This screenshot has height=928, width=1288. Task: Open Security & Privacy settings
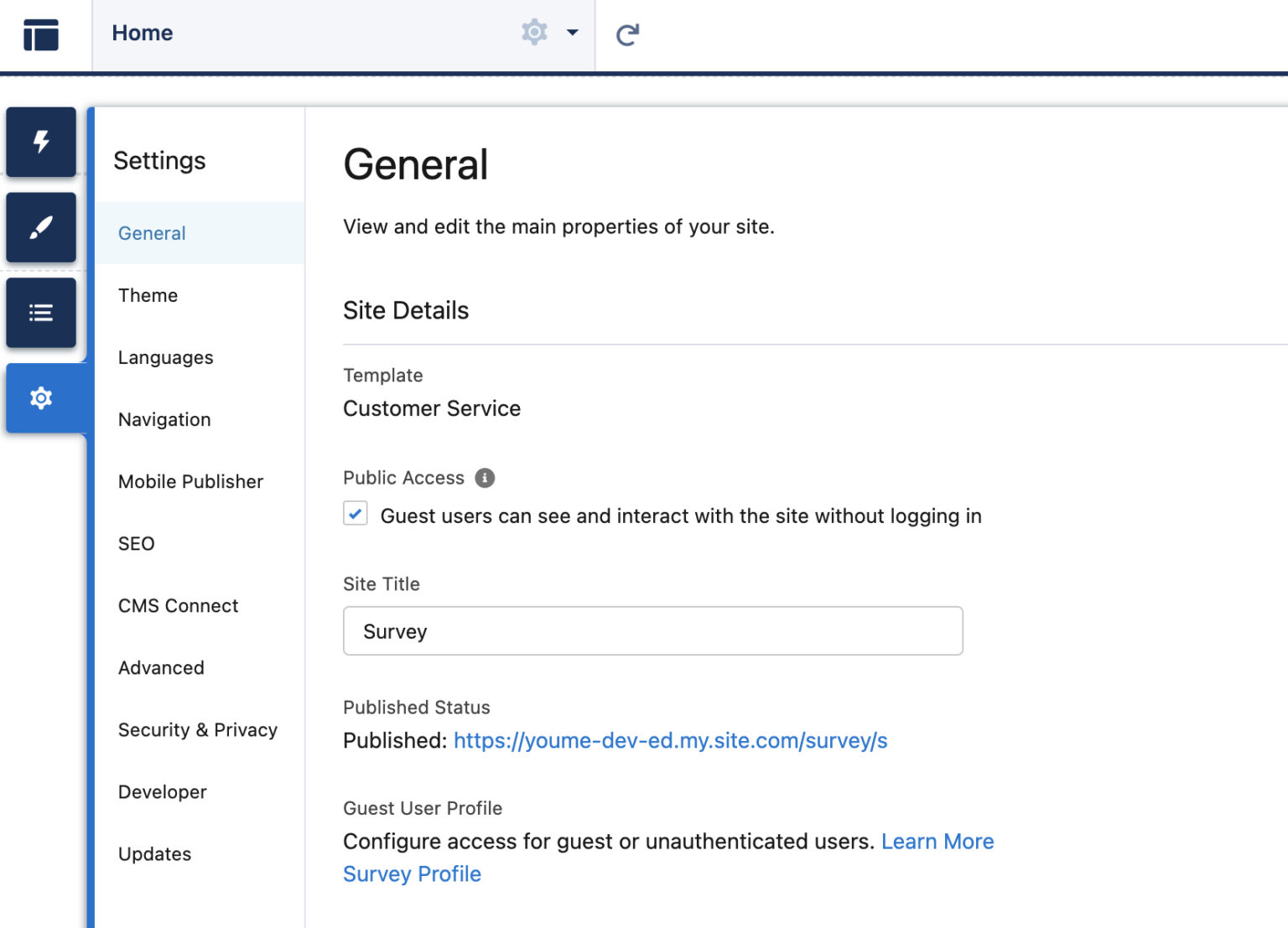coord(198,729)
